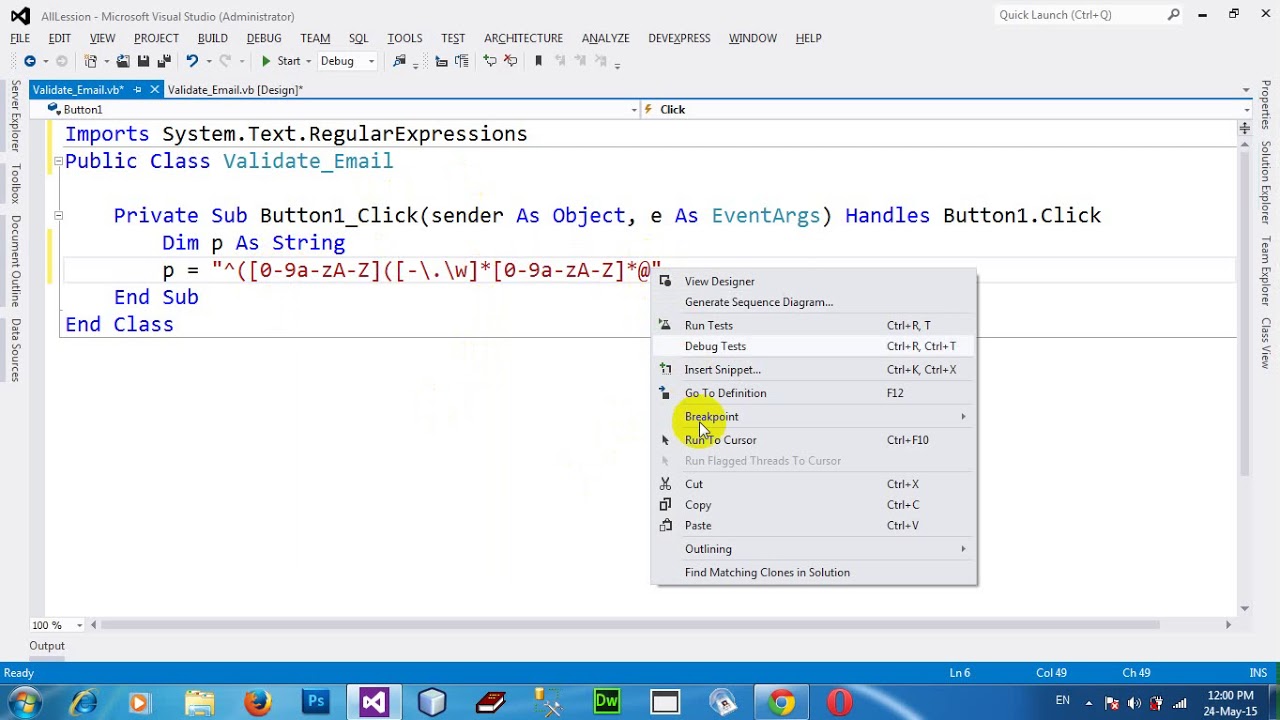Navigate backward with the blue back arrow

pyautogui.click(x=30, y=61)
